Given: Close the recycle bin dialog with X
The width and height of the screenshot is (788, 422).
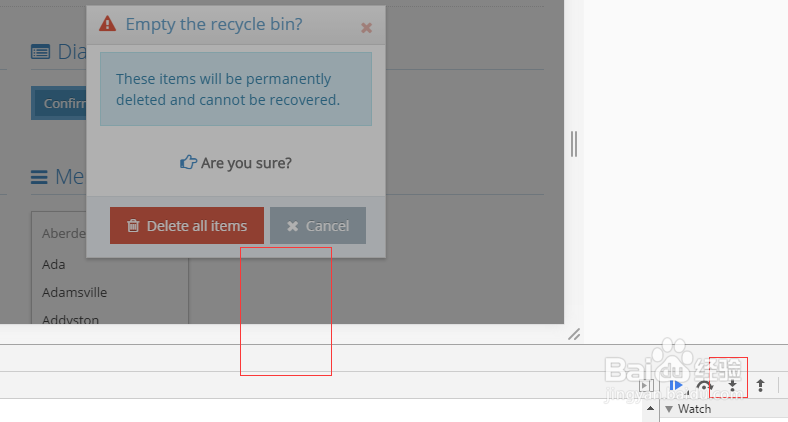Looking at the screenshot, I should [366, 28].
